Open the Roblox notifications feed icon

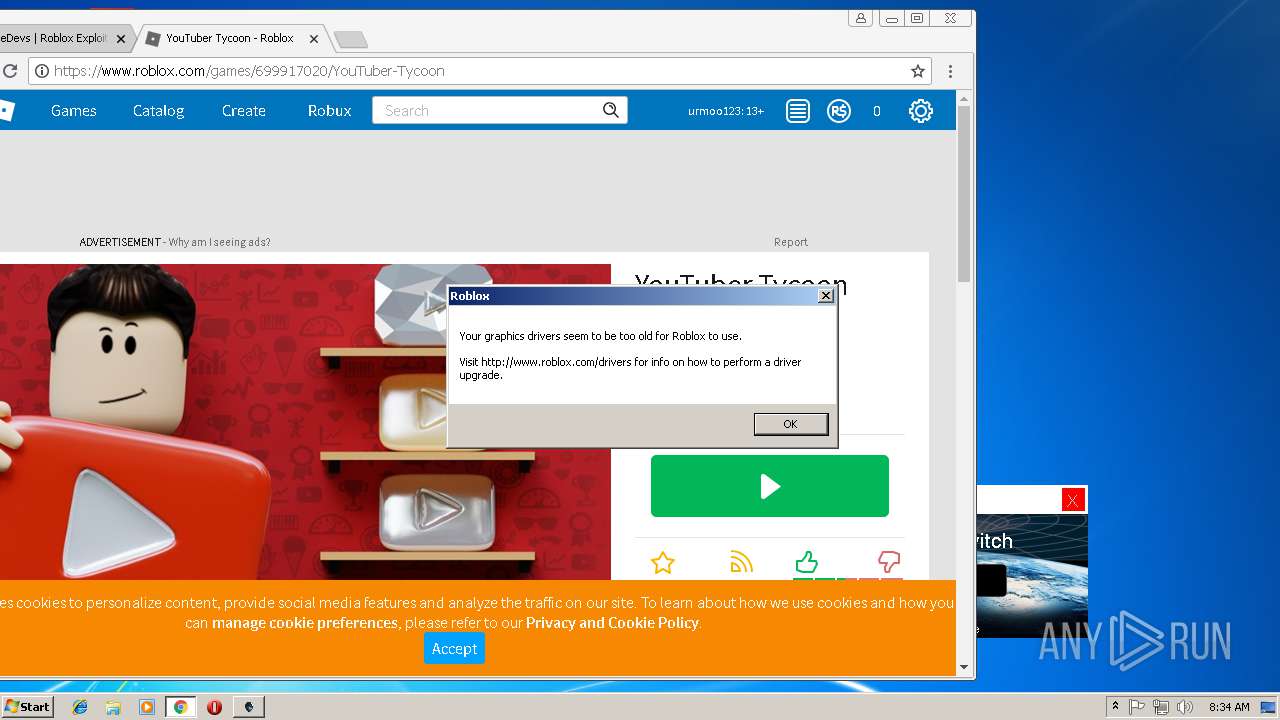point(797,111)
